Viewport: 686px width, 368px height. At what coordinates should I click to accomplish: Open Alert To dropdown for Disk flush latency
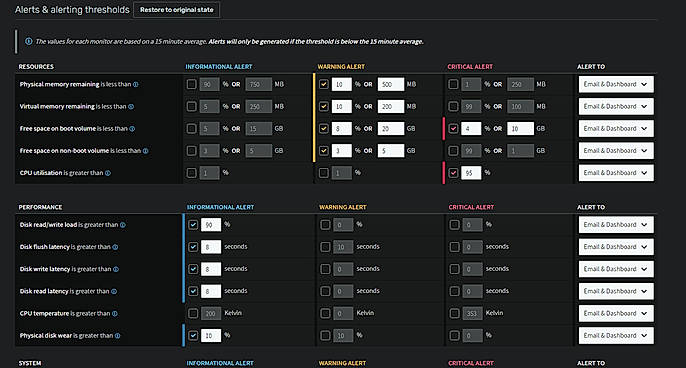(x=616, y=247)
